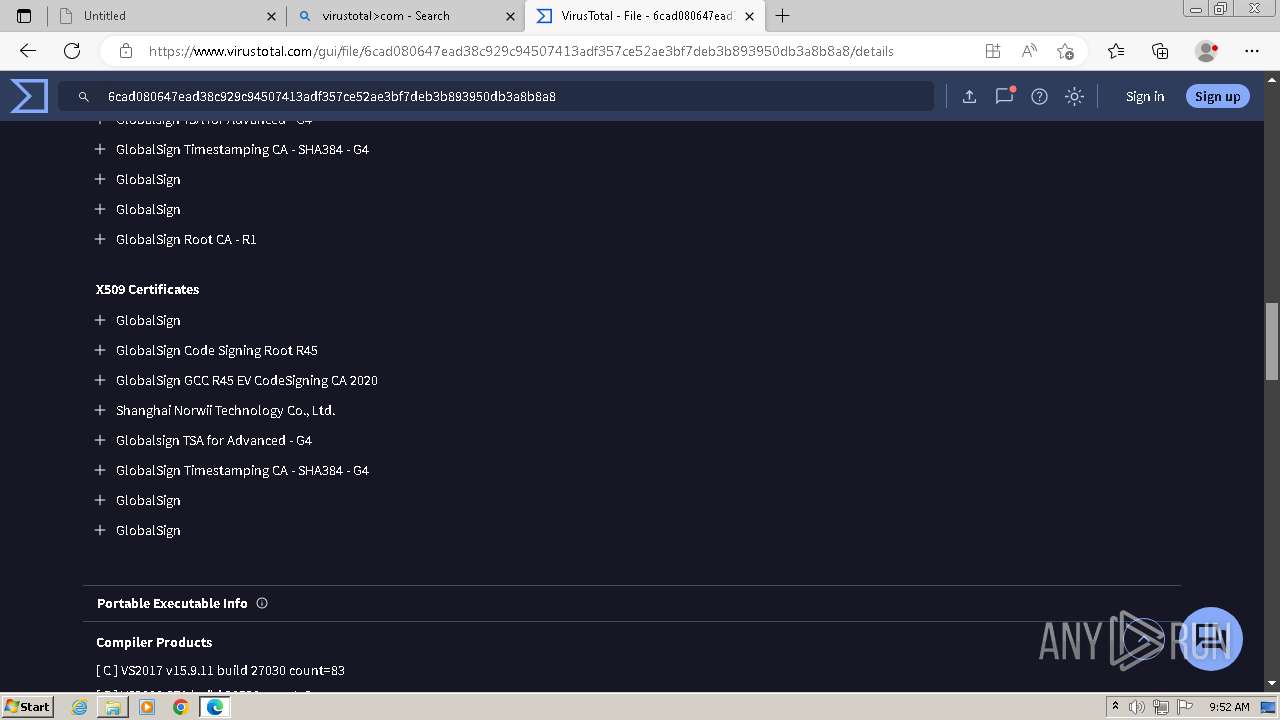Click the page vertical scrollbar thumb
Image resolution: width=1280 pixels, height=720 pixels.
pos(1272,341)
